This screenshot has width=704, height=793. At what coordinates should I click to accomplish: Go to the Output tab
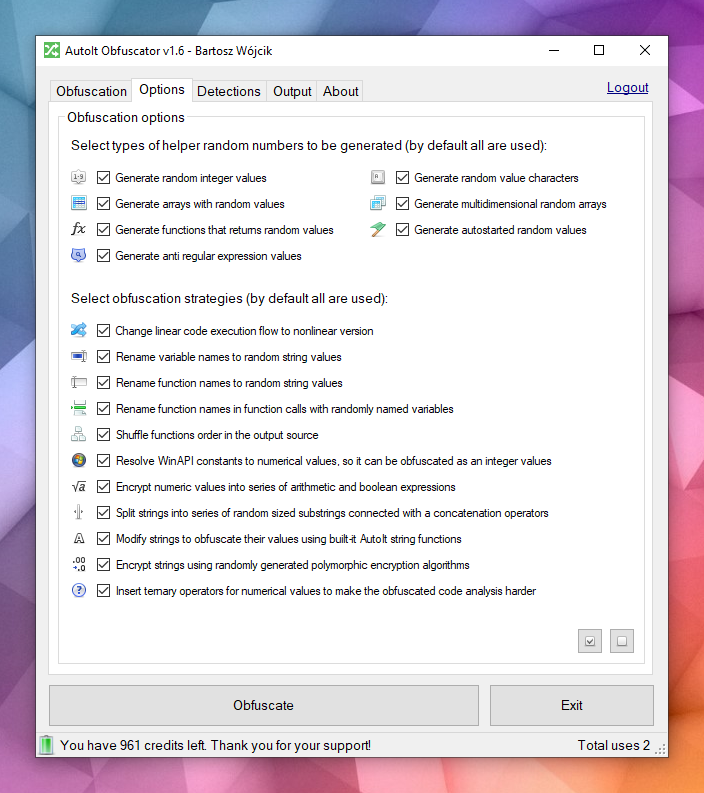click(292, 91)
